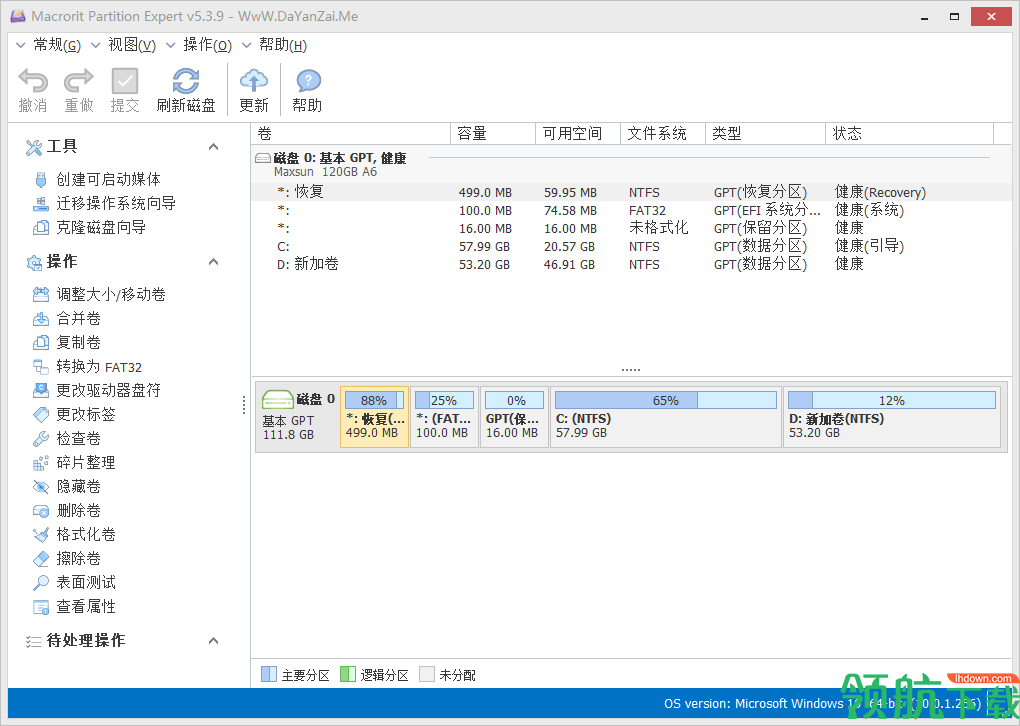Click the 创建可启动媒体 link text
The width and height of the screenshot is (1020, 726).
pos(109,179)
